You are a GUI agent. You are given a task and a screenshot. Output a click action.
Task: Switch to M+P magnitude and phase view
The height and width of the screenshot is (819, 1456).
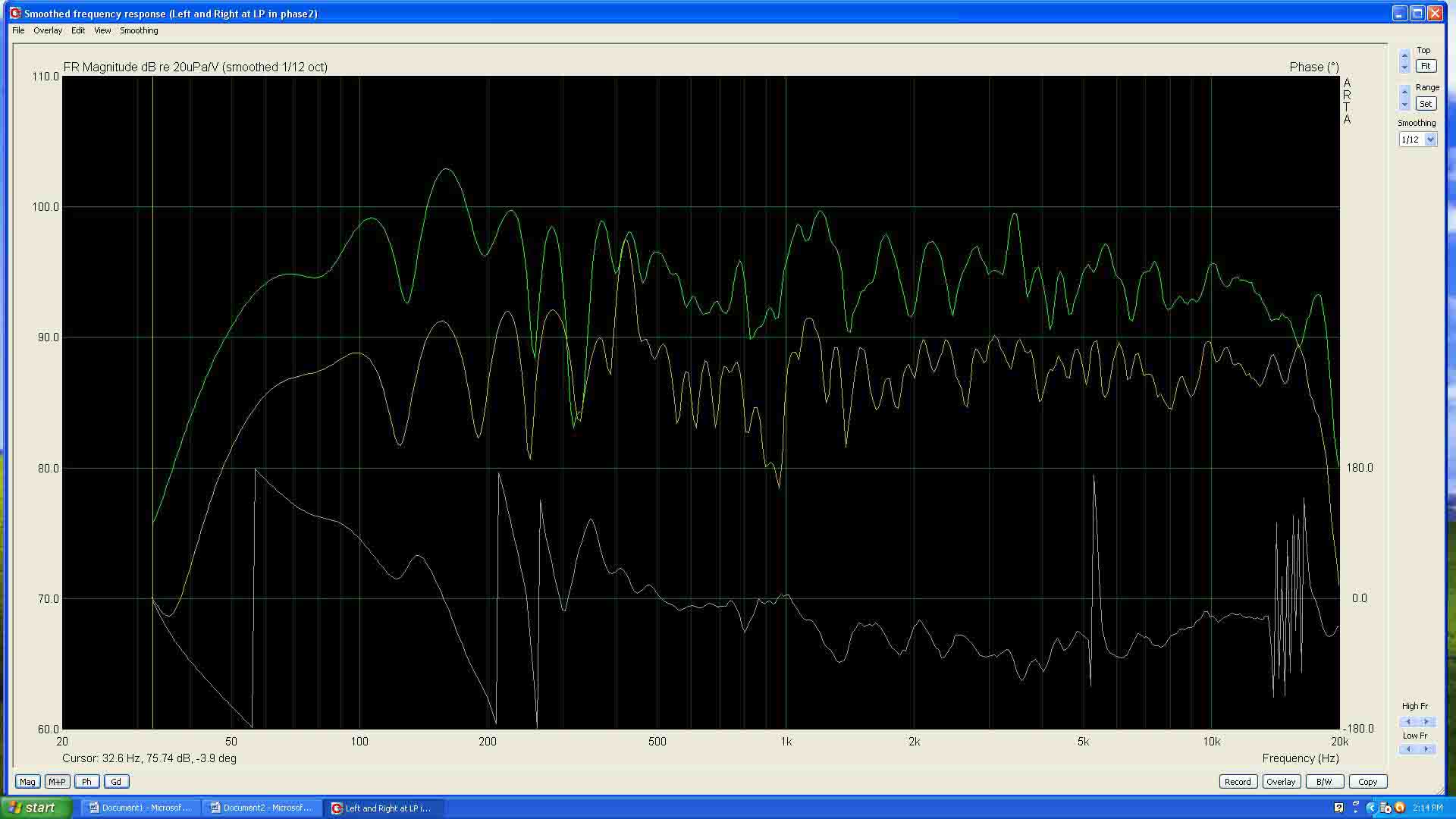[57, 782]
